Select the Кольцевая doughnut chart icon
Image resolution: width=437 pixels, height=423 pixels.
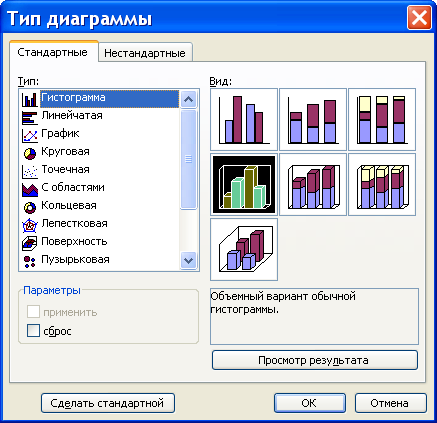tap(30, 207)
